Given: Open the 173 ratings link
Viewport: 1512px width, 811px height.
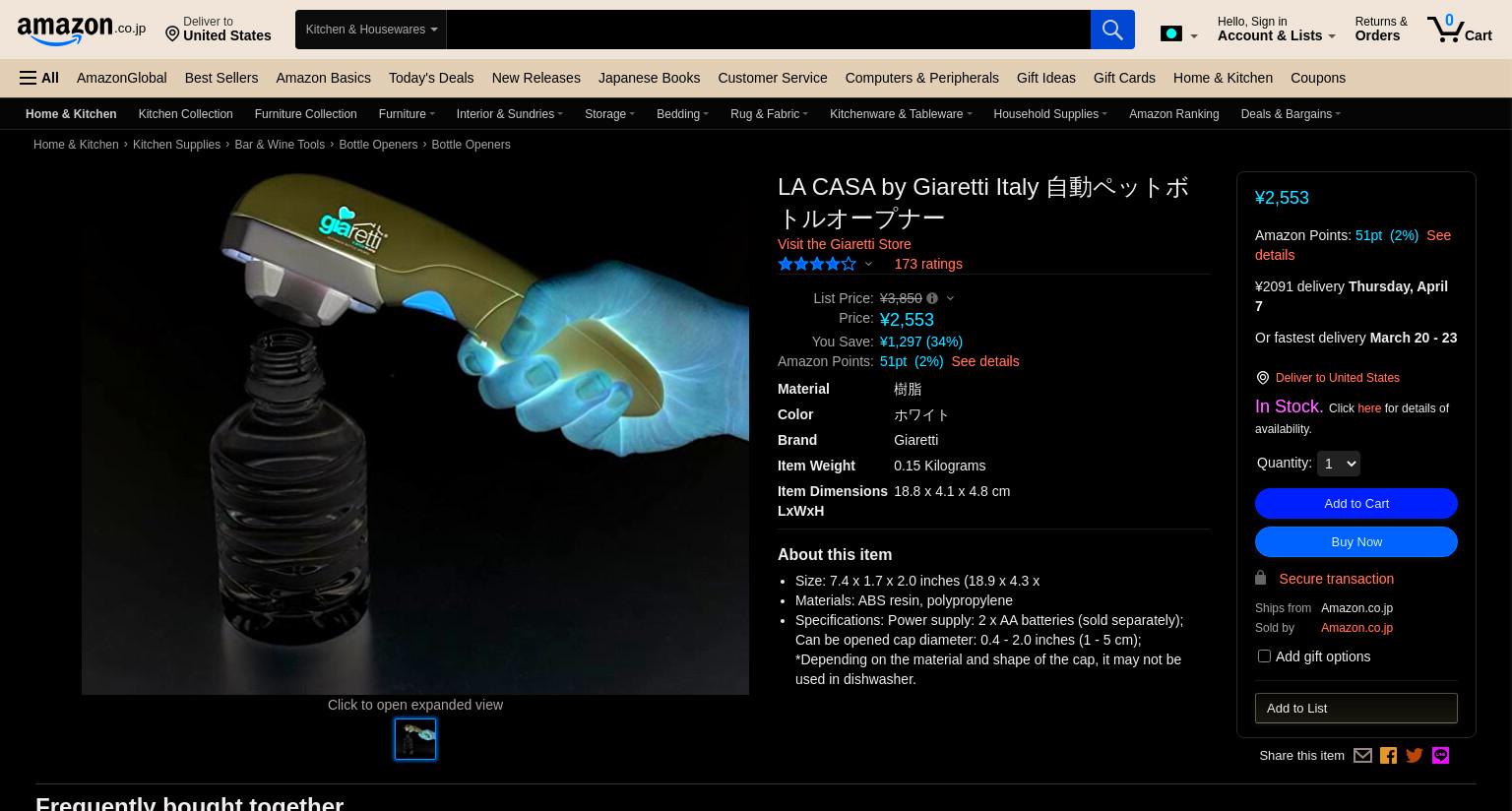Looking at the screenshot, I should (x=928, y=264).
